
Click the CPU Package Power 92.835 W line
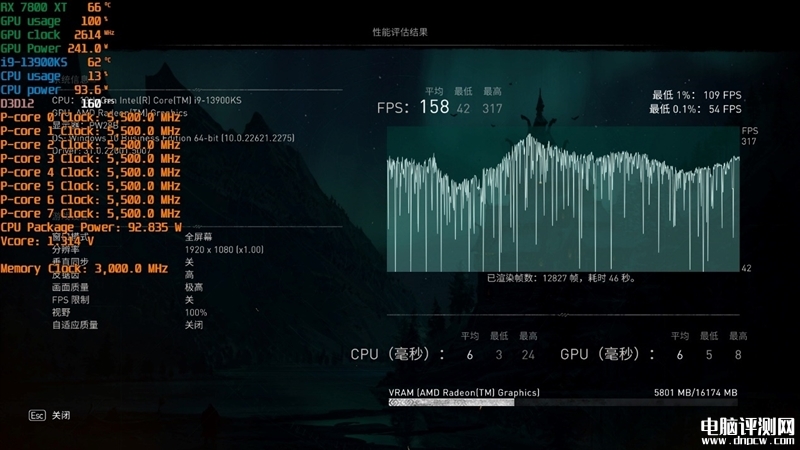[91, 228]
